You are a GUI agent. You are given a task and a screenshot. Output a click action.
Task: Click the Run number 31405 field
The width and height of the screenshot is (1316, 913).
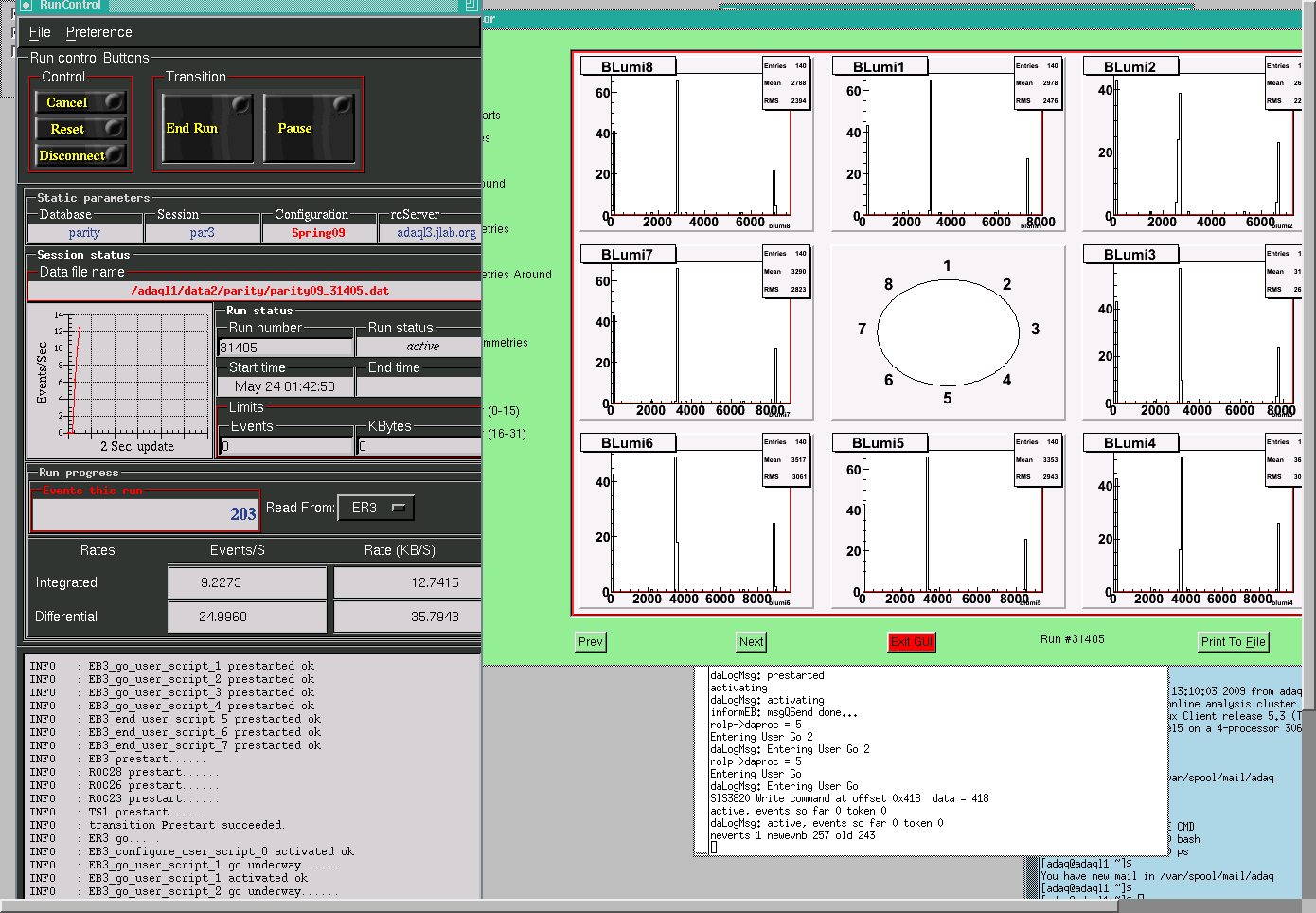tap(285, 348)
